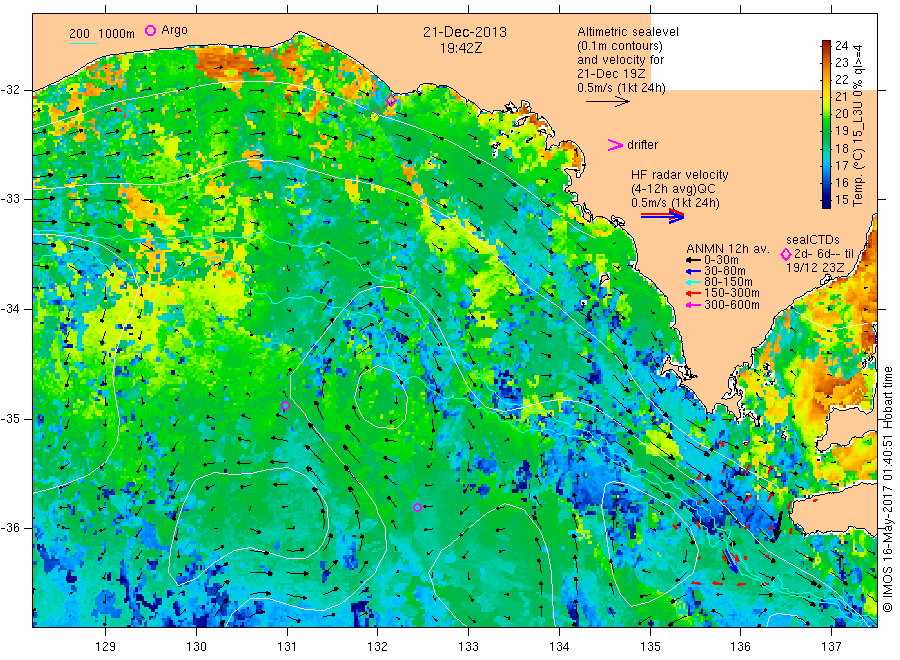This screenshot has height=660, width=900.
Task: Click the '21-Dec-2013' date label
Action: point(465,32)
